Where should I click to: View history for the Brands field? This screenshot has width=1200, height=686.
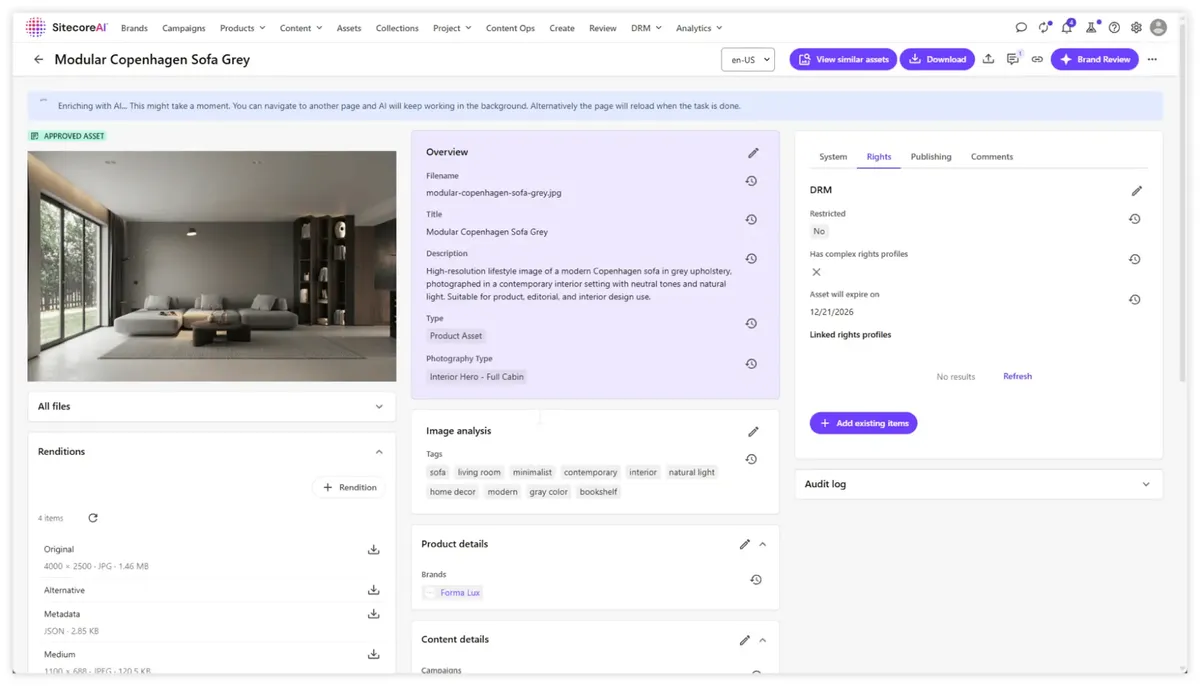click(756, 580)
